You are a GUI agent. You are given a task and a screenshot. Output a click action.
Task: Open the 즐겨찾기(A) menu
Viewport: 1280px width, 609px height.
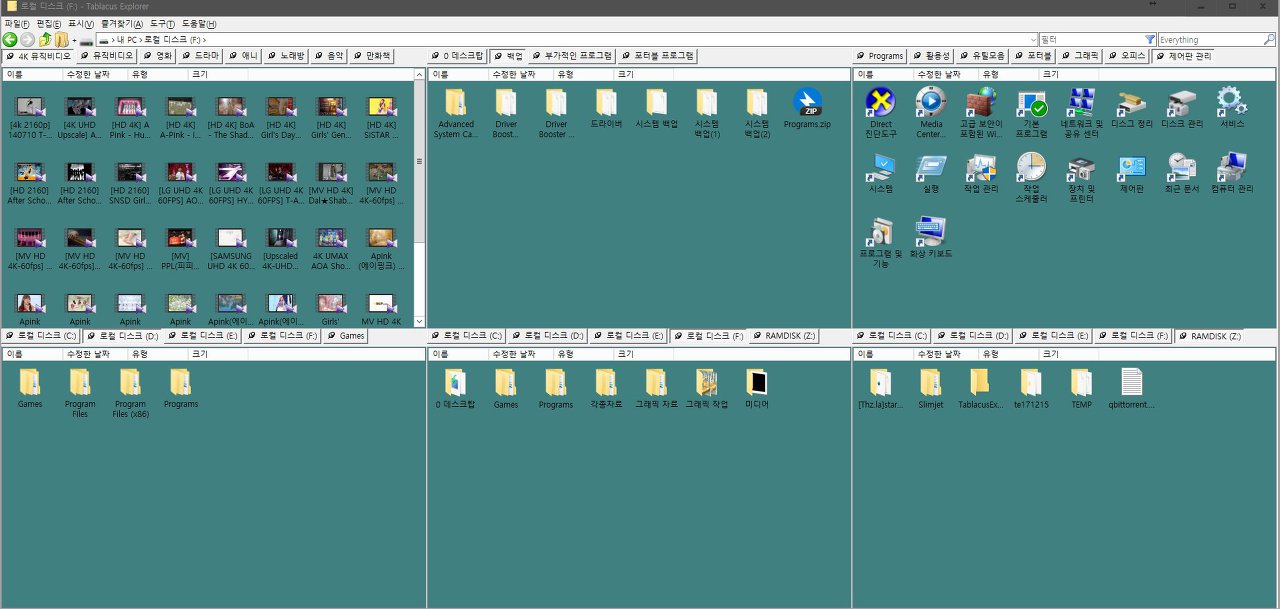122,23
